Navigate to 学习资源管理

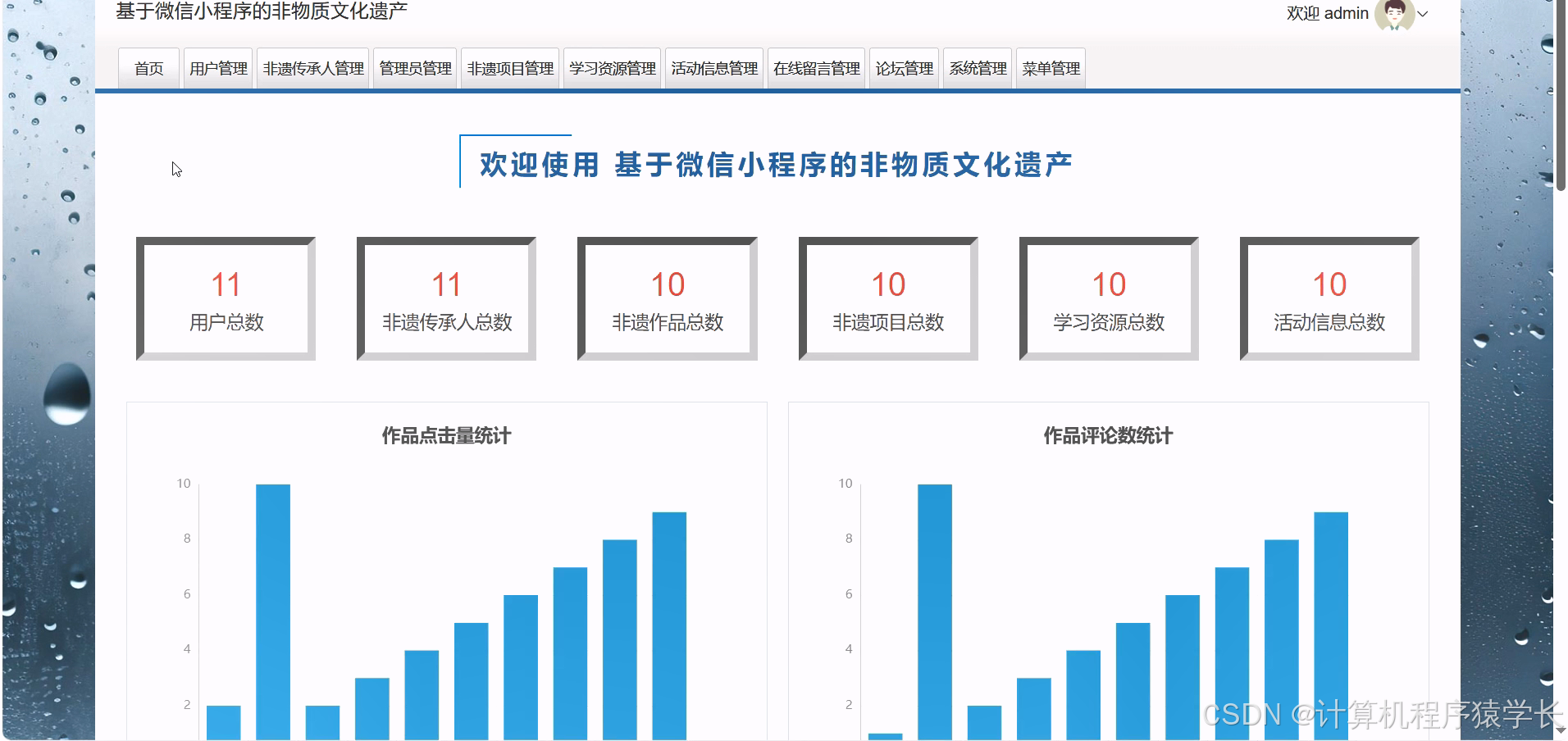[x=612, y=68]
